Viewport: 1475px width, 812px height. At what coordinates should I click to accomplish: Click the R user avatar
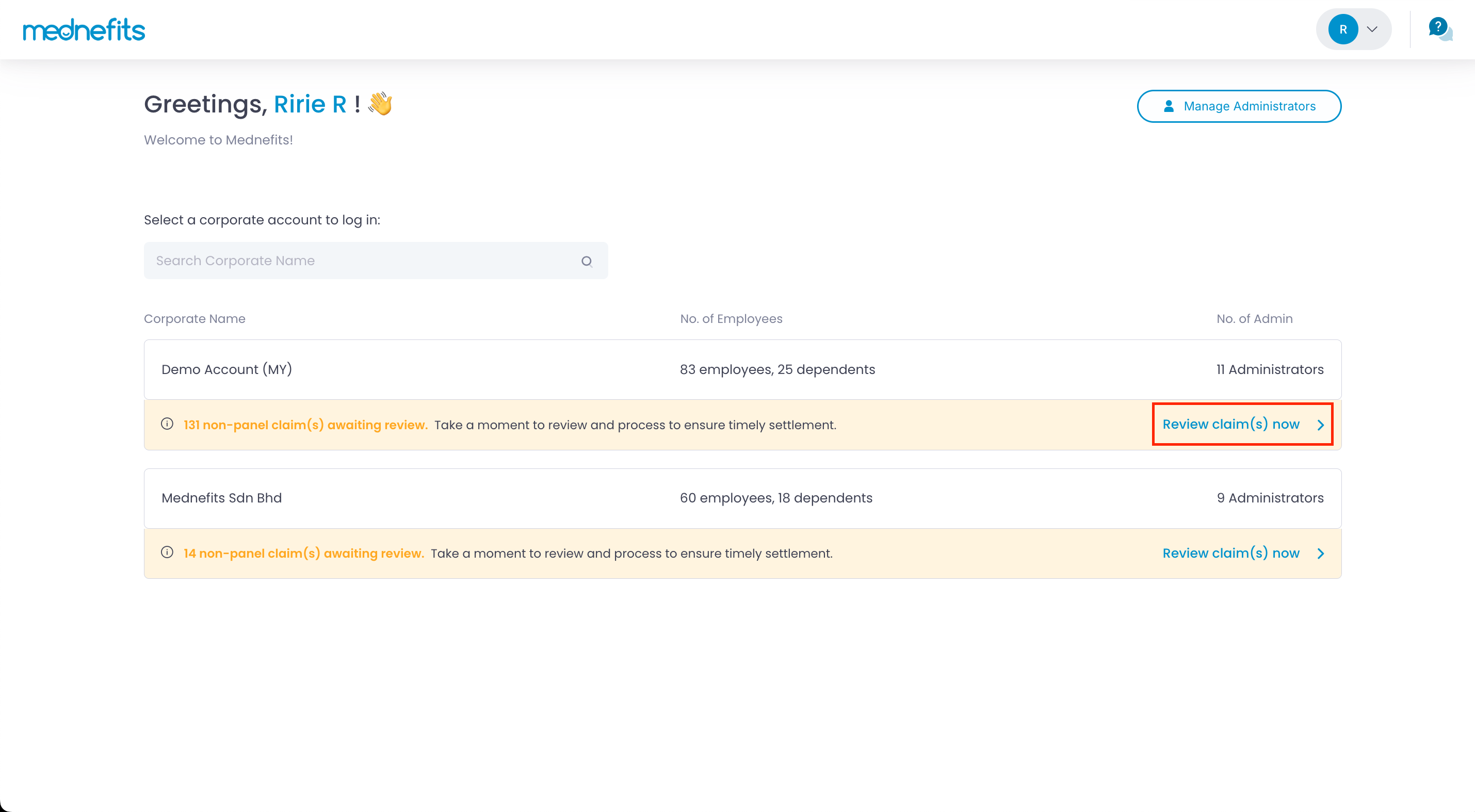(x=1343, y=29)
